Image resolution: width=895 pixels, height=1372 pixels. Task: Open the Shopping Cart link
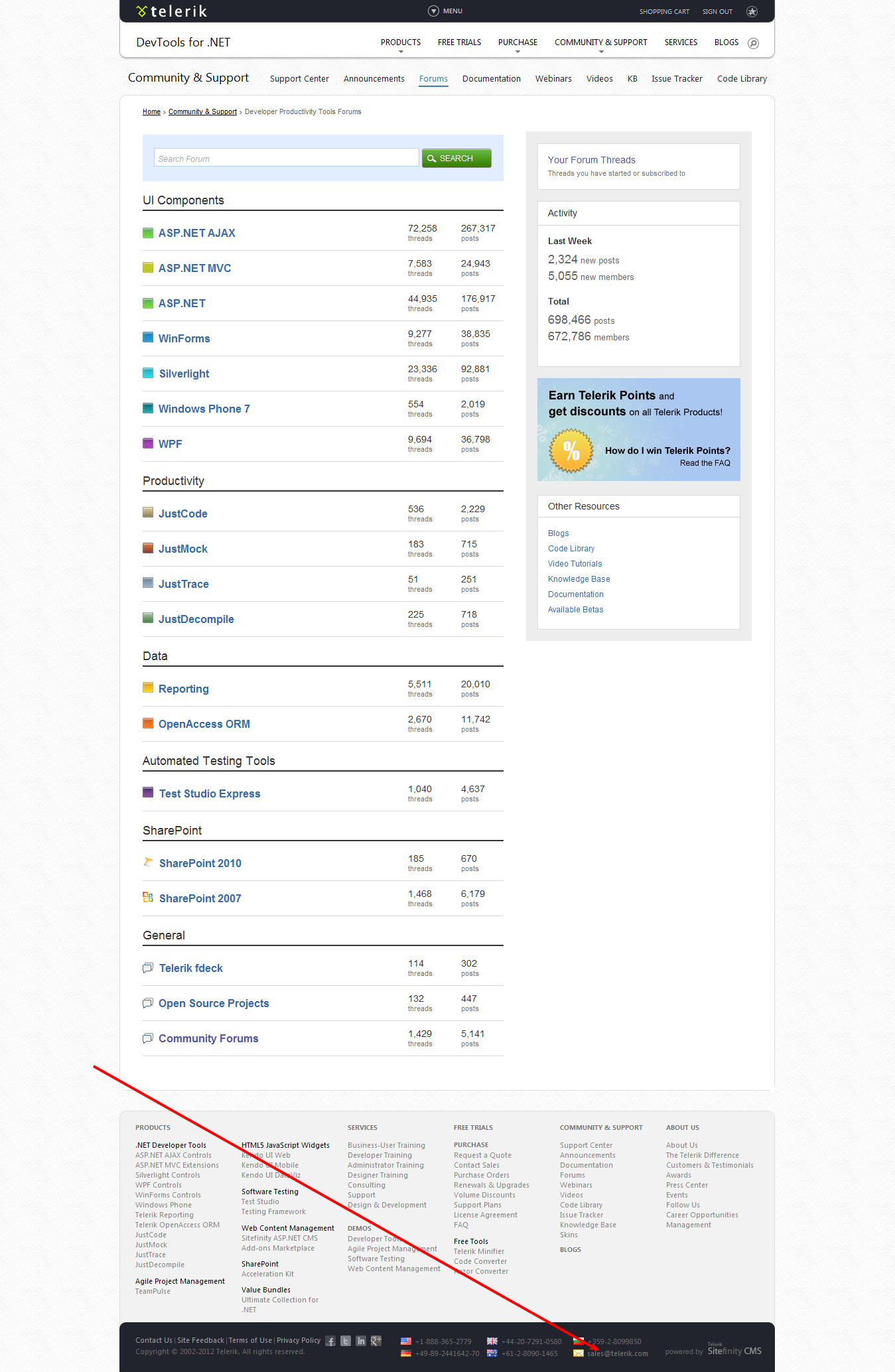tap(664, 12)
